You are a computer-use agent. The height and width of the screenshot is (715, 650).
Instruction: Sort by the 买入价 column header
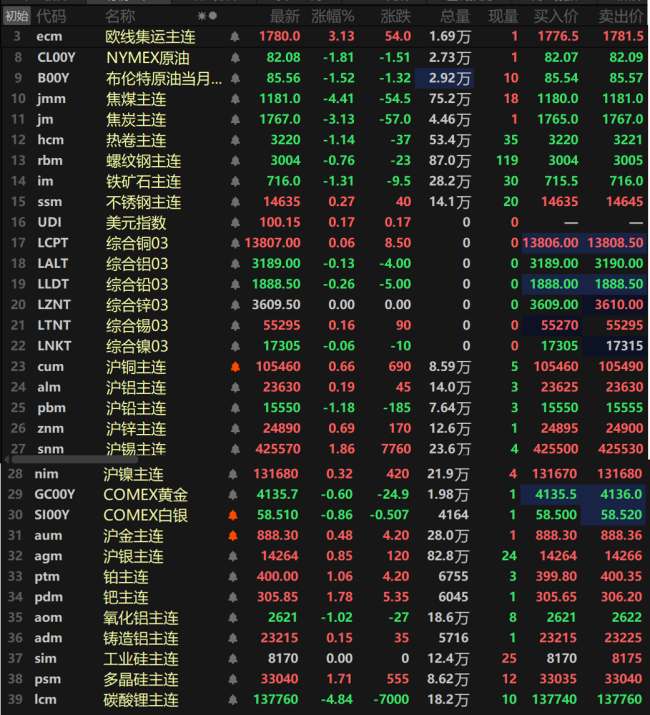556,16
